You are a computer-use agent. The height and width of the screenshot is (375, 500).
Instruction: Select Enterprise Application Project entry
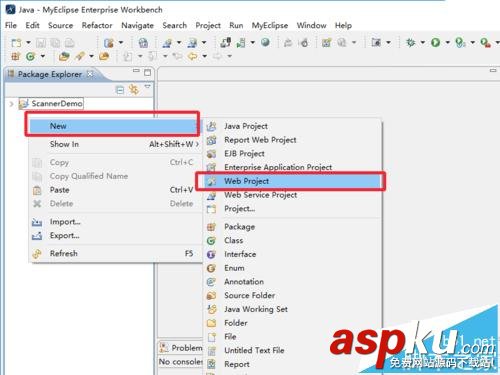[292, 167]
